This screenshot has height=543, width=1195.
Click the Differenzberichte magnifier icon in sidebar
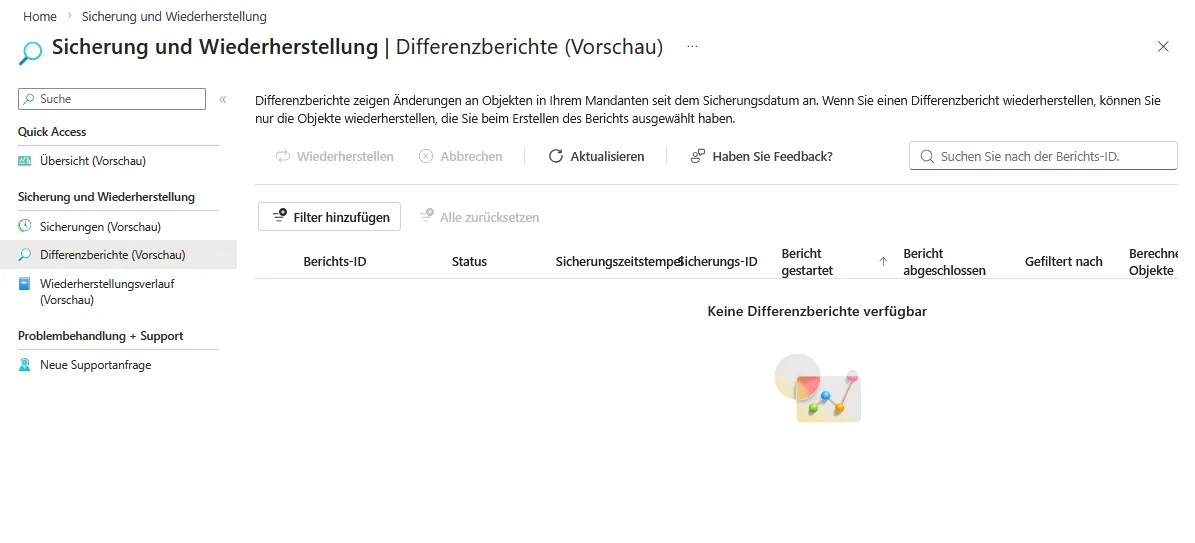25,256
